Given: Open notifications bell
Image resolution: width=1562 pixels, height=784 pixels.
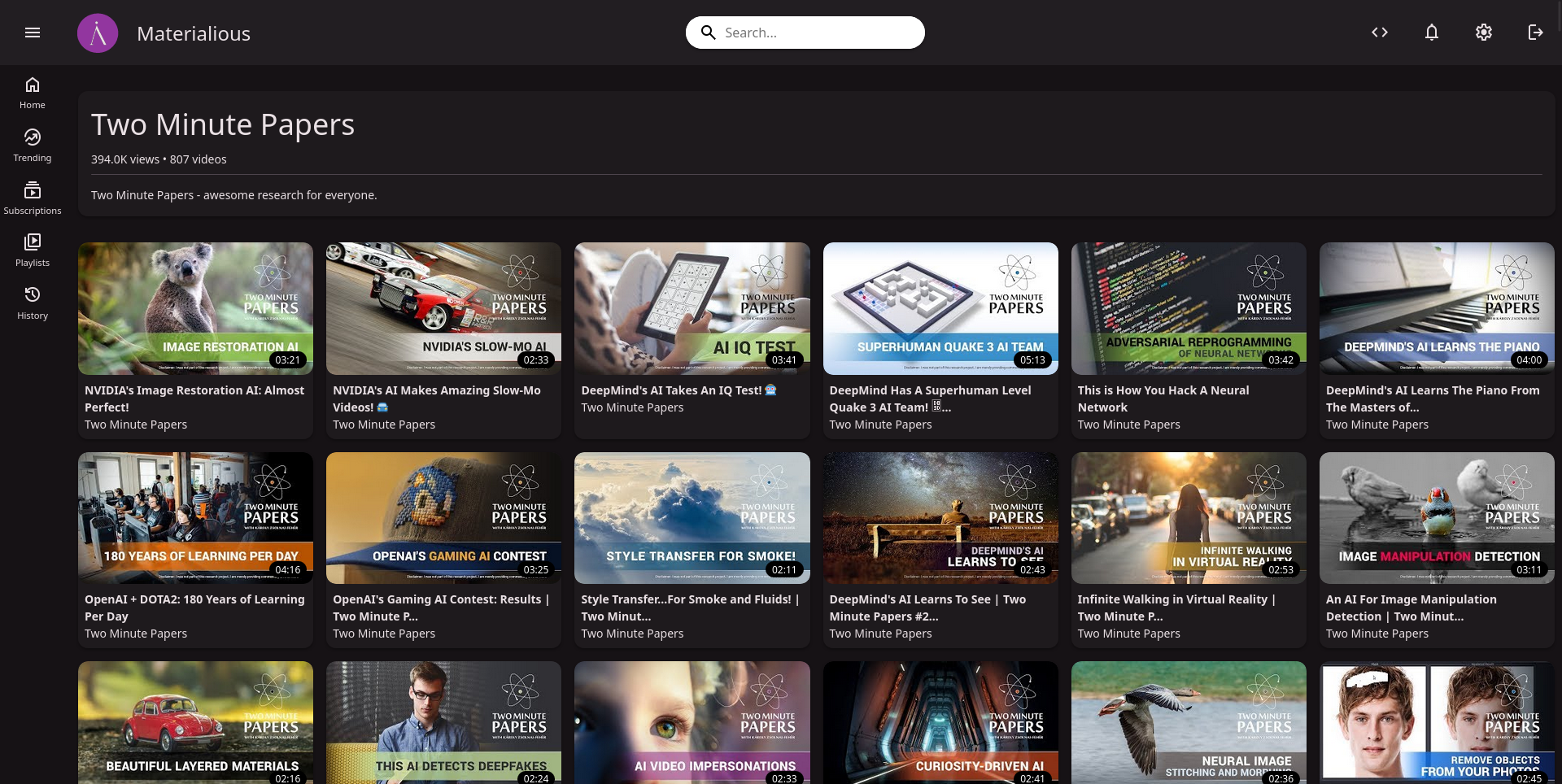Looking at the screenshot, I should (x=1432, y=33).
